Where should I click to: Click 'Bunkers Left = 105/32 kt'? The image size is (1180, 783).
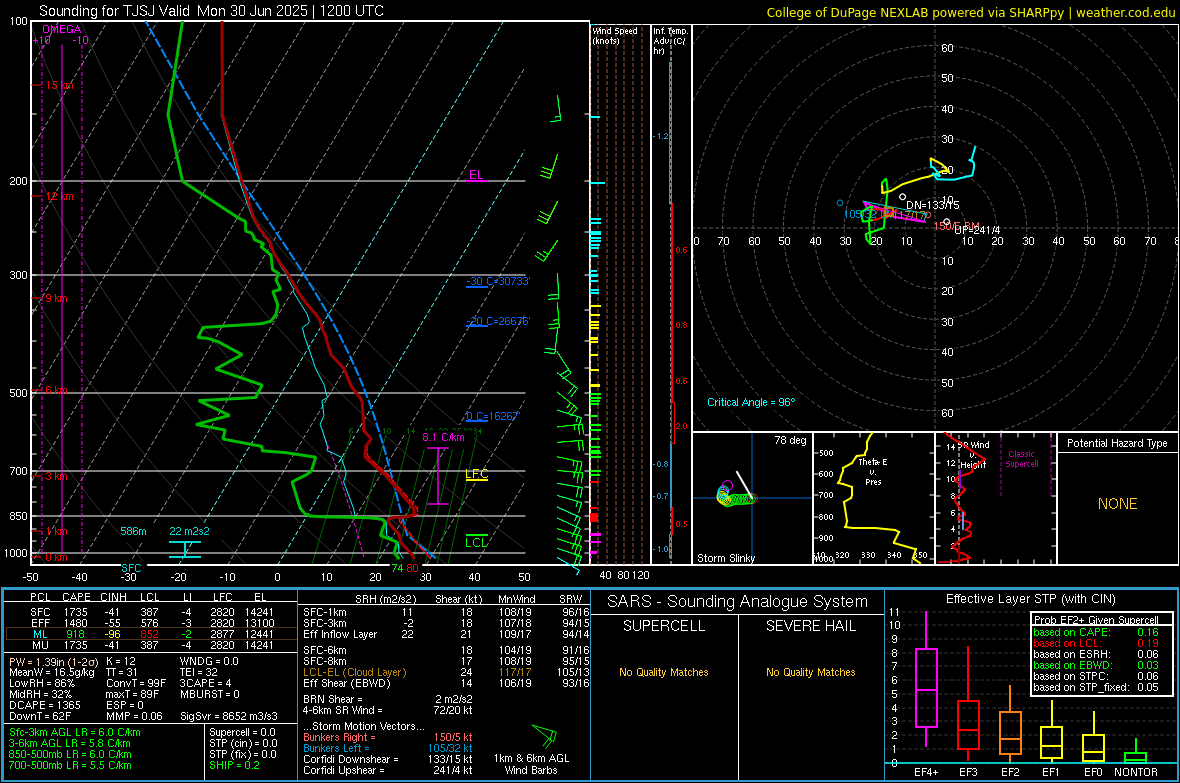click(388, 748)
